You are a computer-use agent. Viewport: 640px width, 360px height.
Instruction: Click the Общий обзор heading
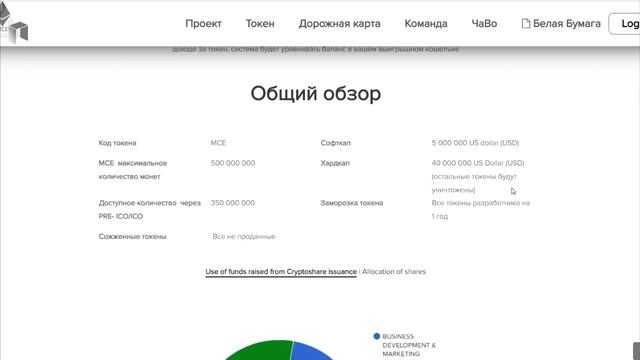pyautogui.click(x=316, y=93)
